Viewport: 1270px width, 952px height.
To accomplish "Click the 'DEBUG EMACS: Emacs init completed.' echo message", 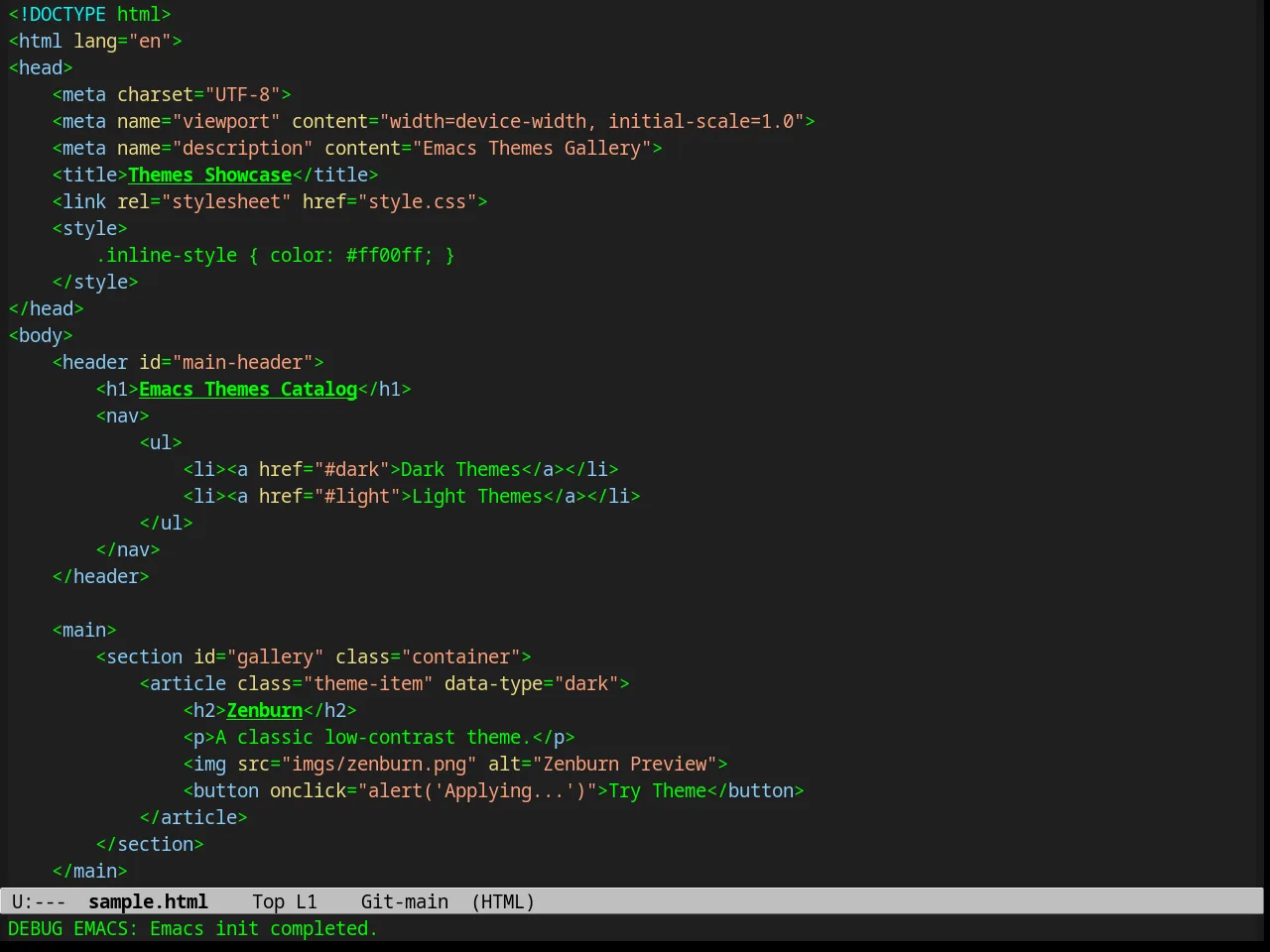I will pos(192,928).
